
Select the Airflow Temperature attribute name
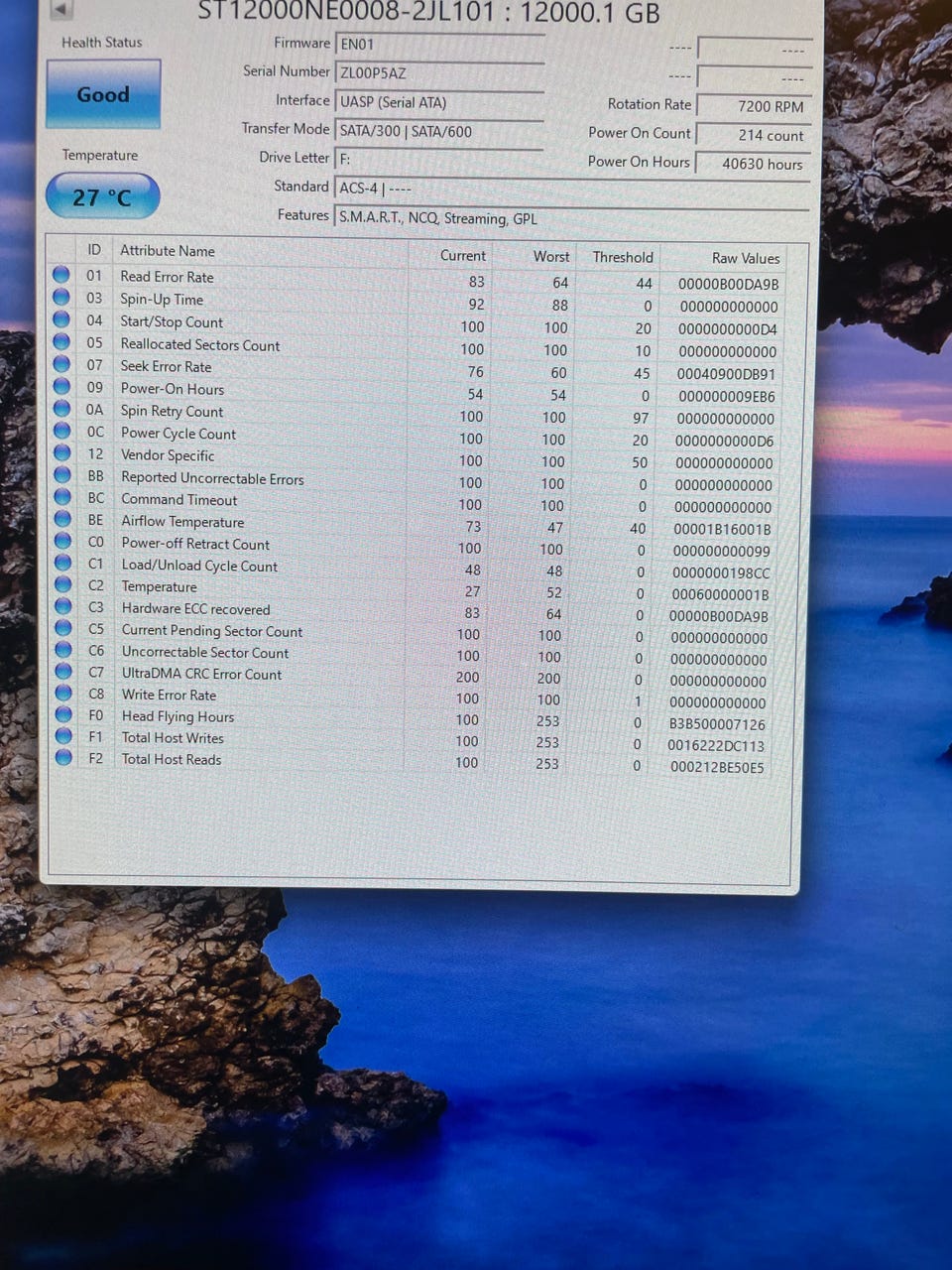click(x=182, y=521)
